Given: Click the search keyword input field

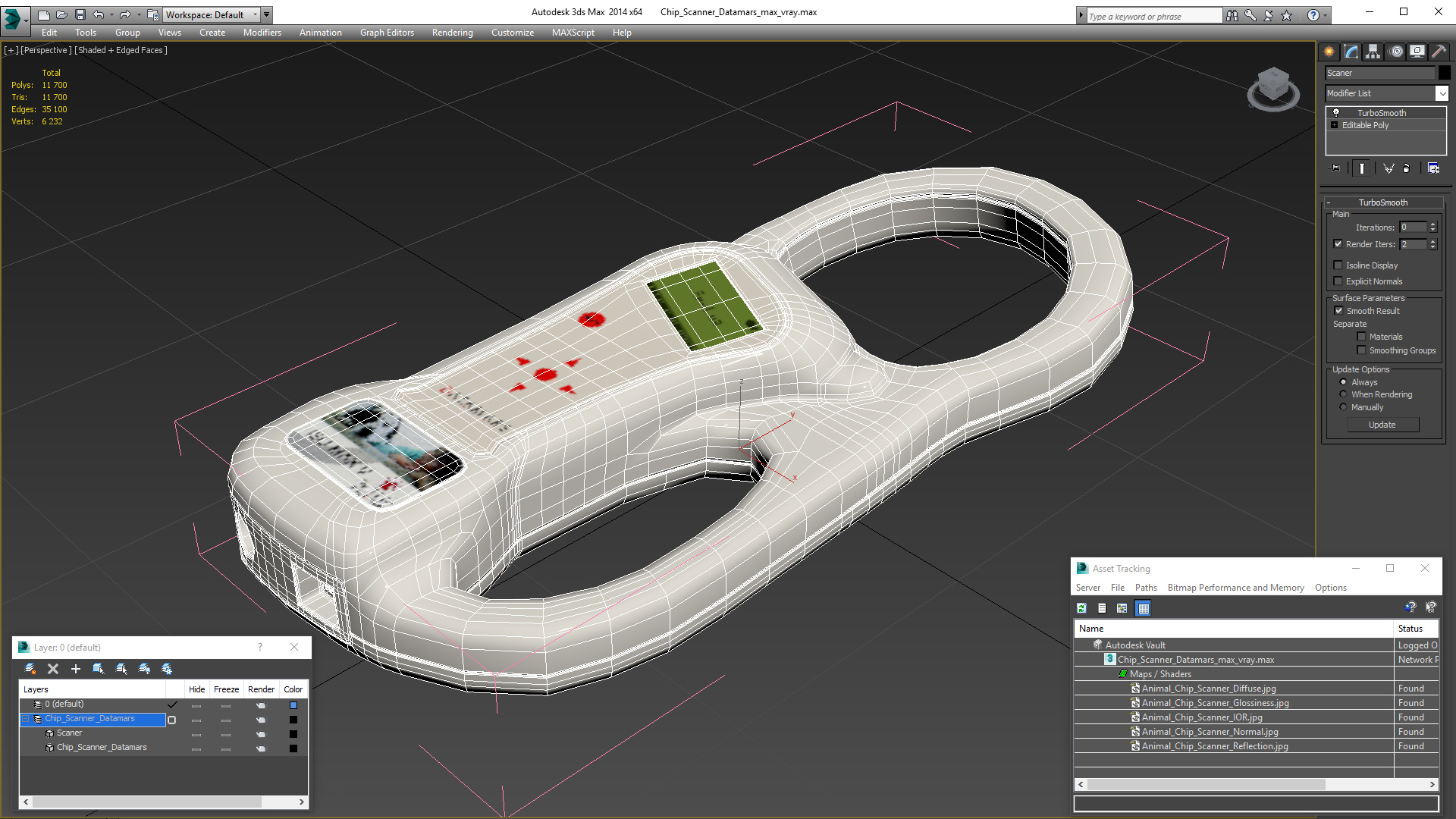Looking at the screenshot, I should [1153, 16].
